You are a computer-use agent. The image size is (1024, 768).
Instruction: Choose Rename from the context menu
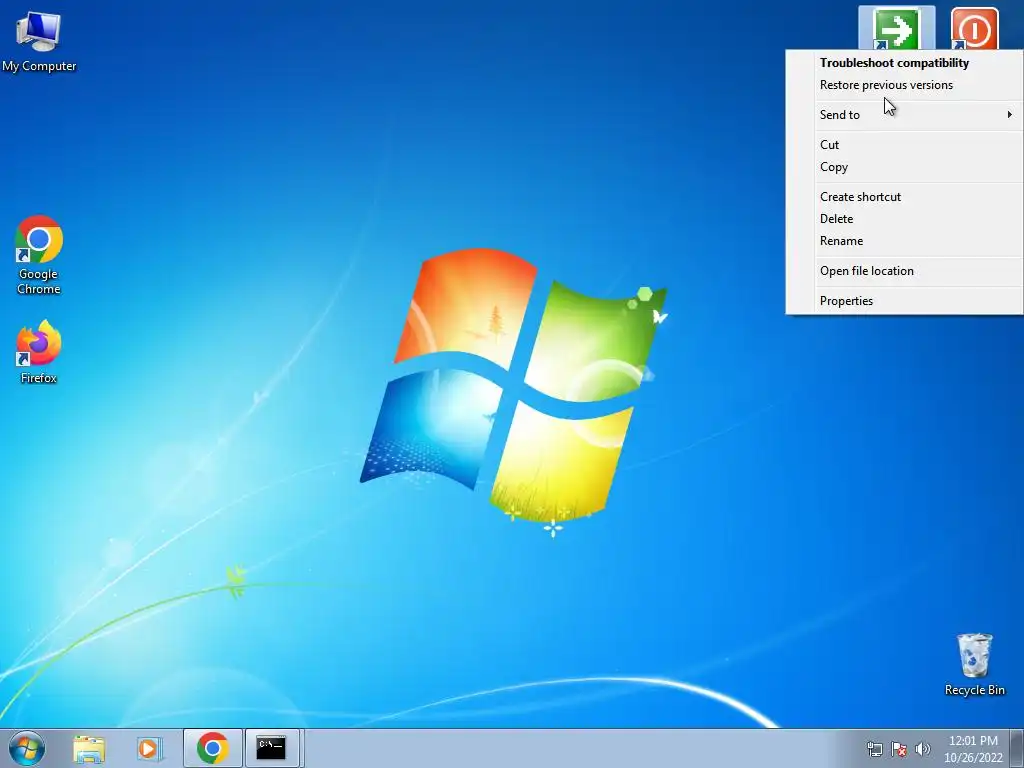point(904,241)
